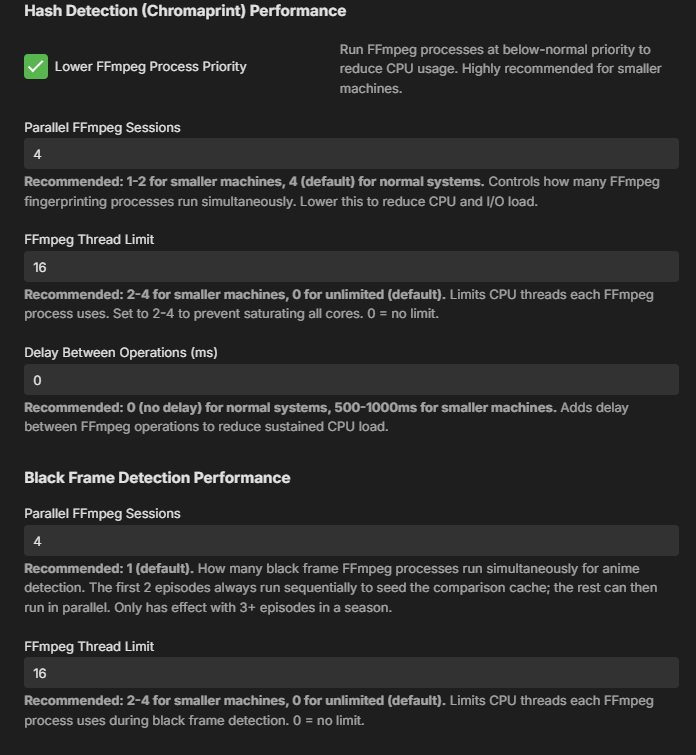
Task: Focus FFmpeg Thread Limit field under Hash Detection
Action: click(x=352, y=267)
